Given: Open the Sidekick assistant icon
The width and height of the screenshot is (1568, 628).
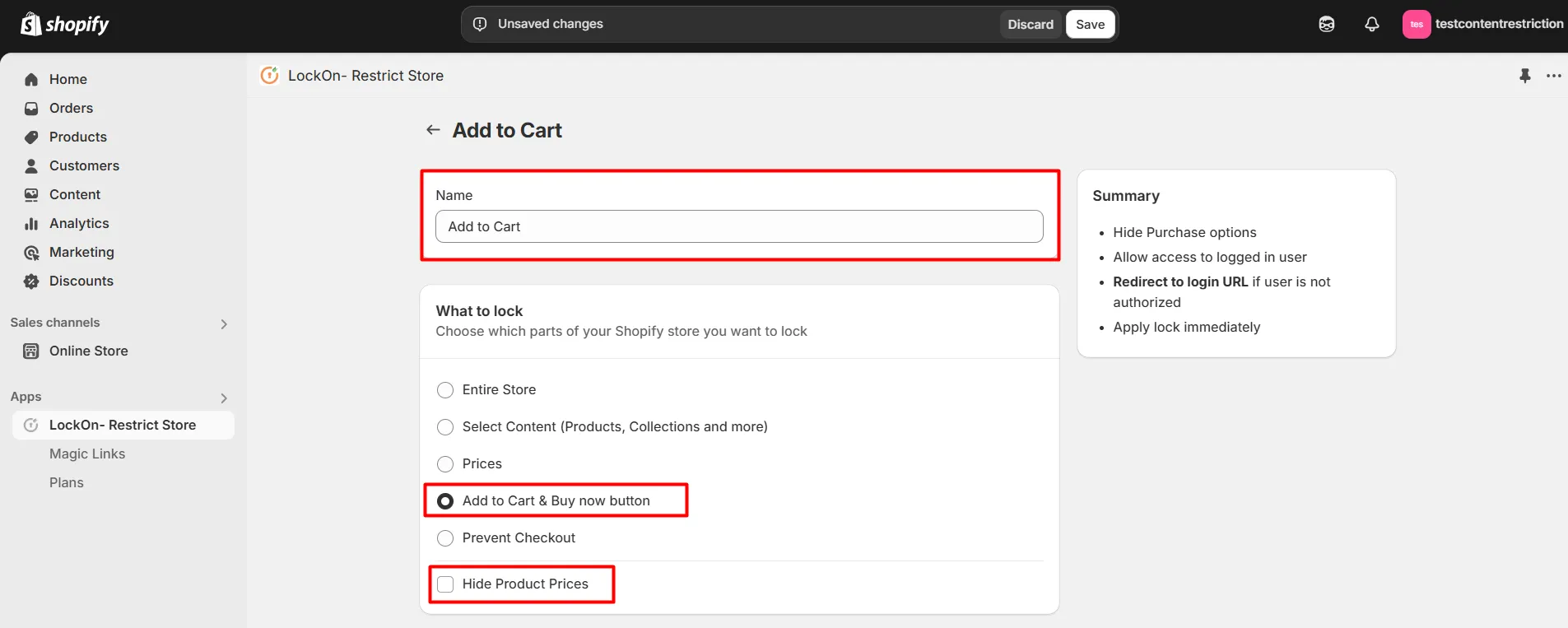Looking at the screenshot, I should pyautogui.click(x=1327, y=24).
